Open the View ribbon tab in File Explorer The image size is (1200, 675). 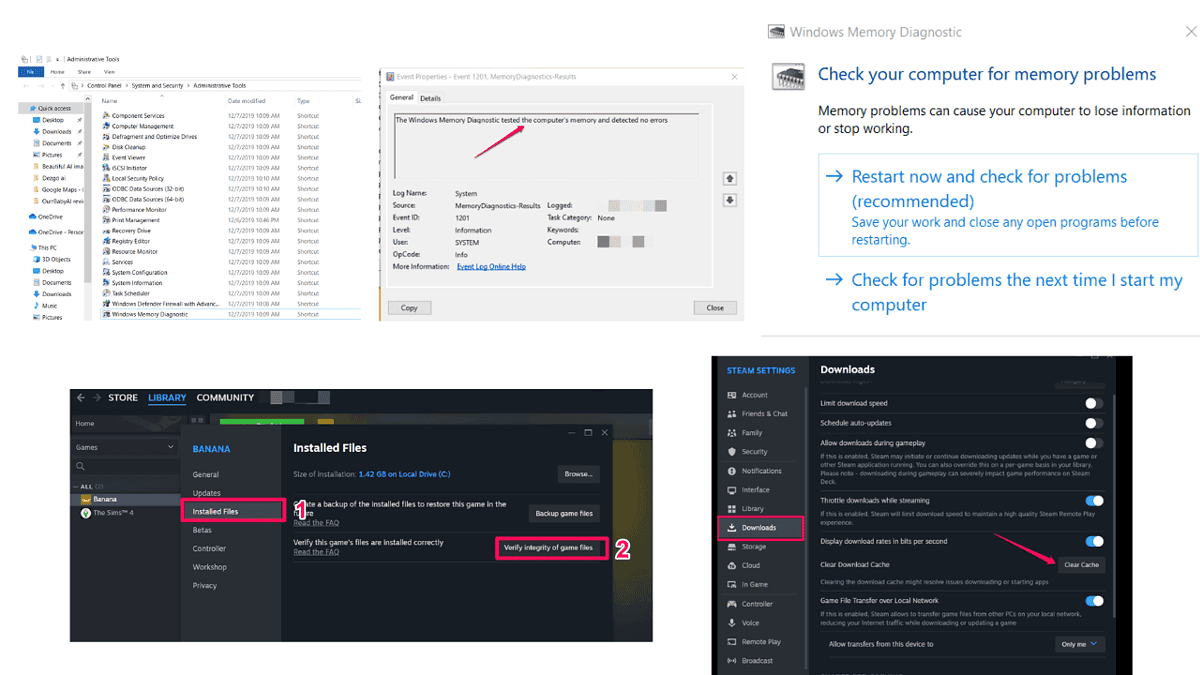coord(109,72)
